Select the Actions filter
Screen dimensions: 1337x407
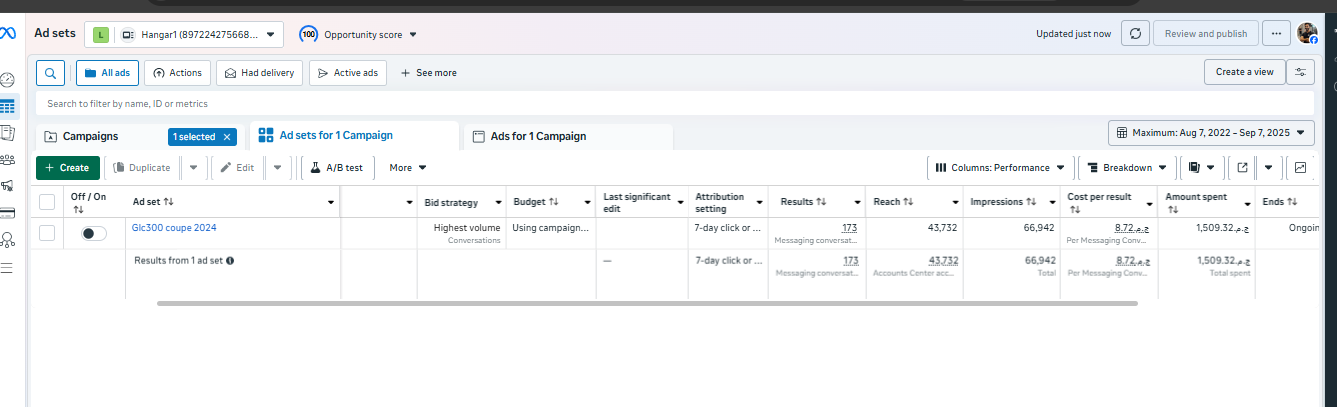tap(177, 72)
